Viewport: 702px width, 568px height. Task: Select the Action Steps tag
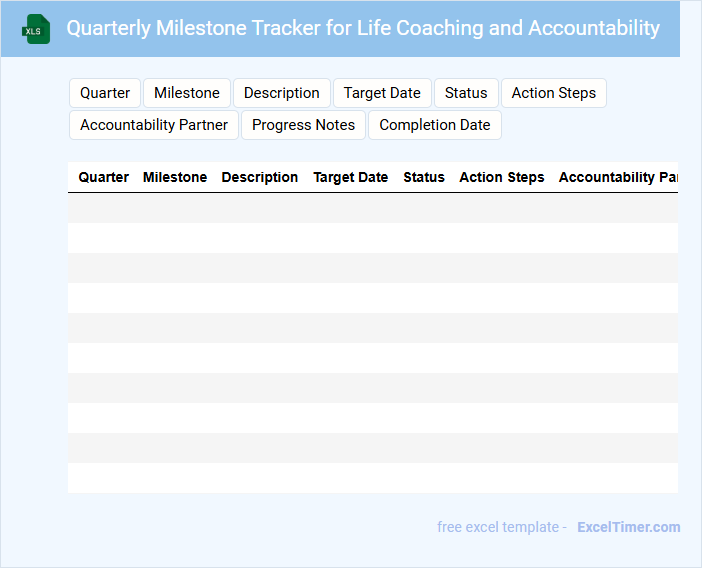pyautogui.click(x=553, y=93)
